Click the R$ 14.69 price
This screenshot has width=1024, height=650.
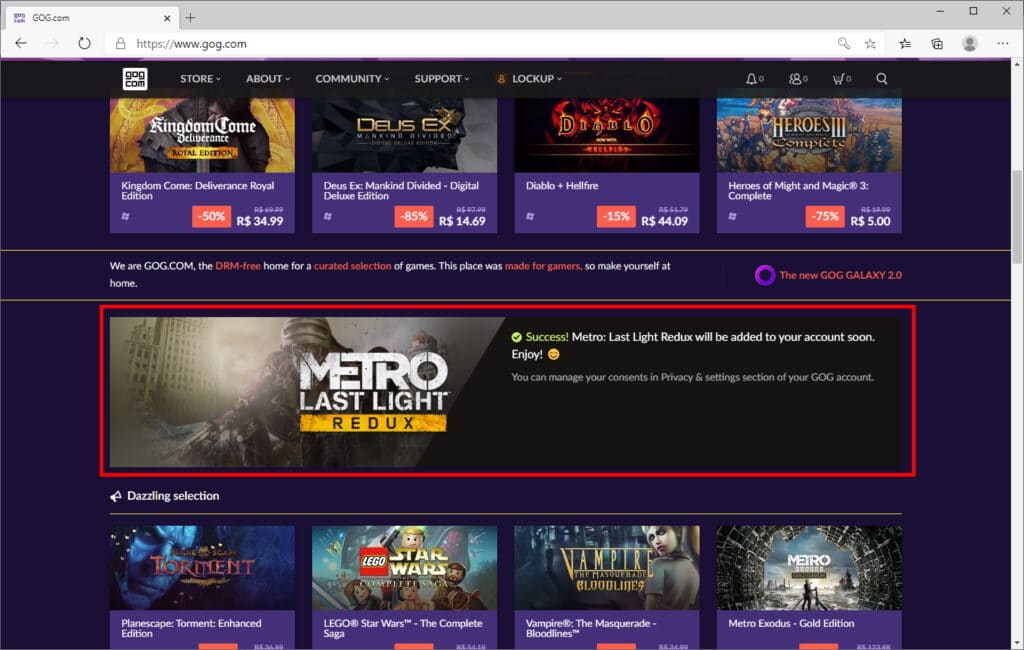tap(462, 221)
